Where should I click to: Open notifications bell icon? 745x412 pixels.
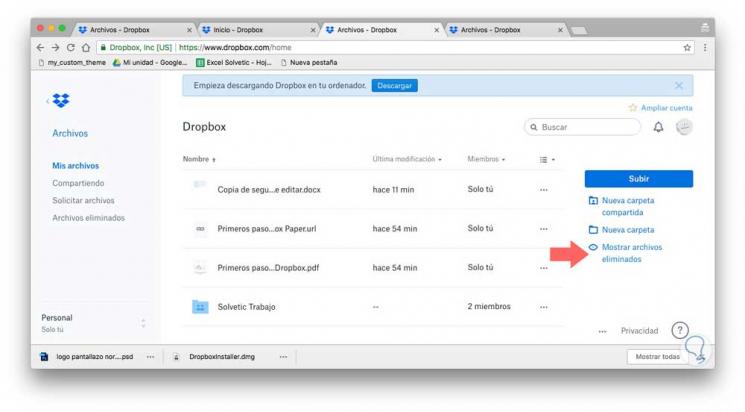click(658, 127)
